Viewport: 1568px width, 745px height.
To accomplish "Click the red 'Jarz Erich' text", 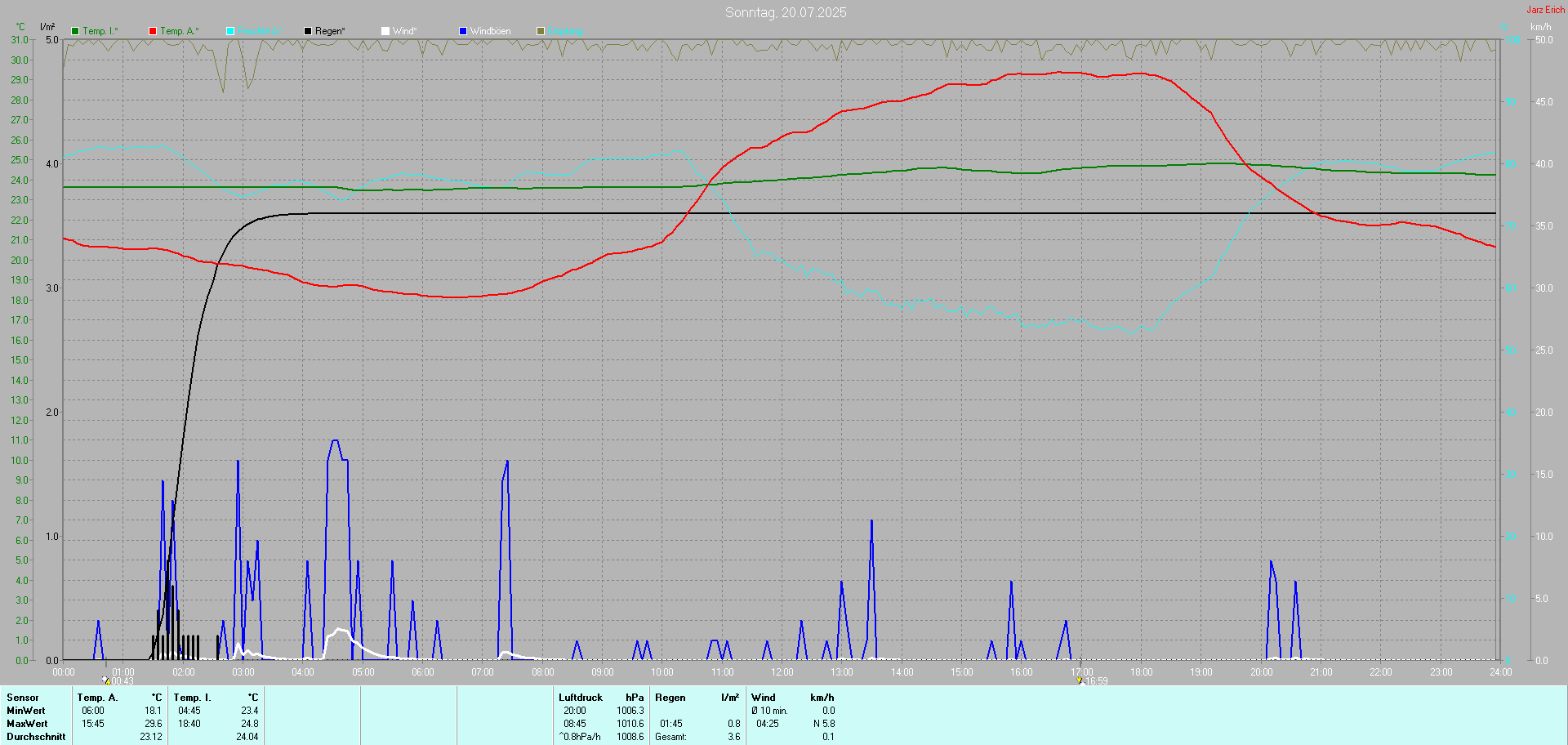I will click(1546, 10).
